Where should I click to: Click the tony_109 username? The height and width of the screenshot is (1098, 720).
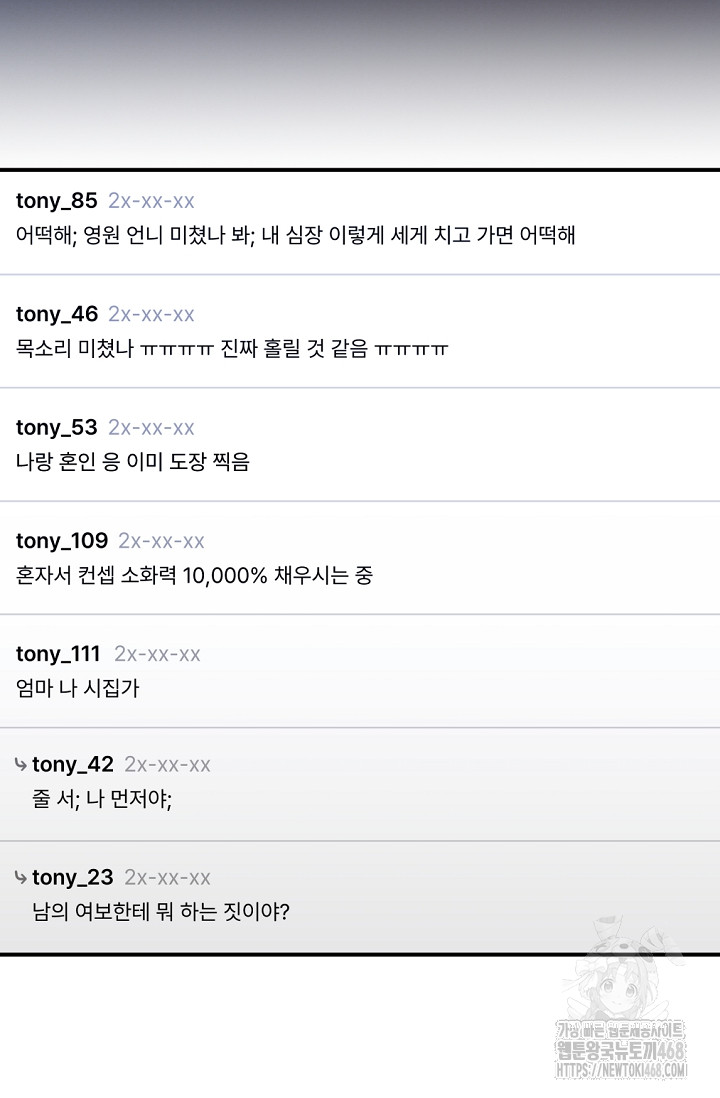pos(62,541)
